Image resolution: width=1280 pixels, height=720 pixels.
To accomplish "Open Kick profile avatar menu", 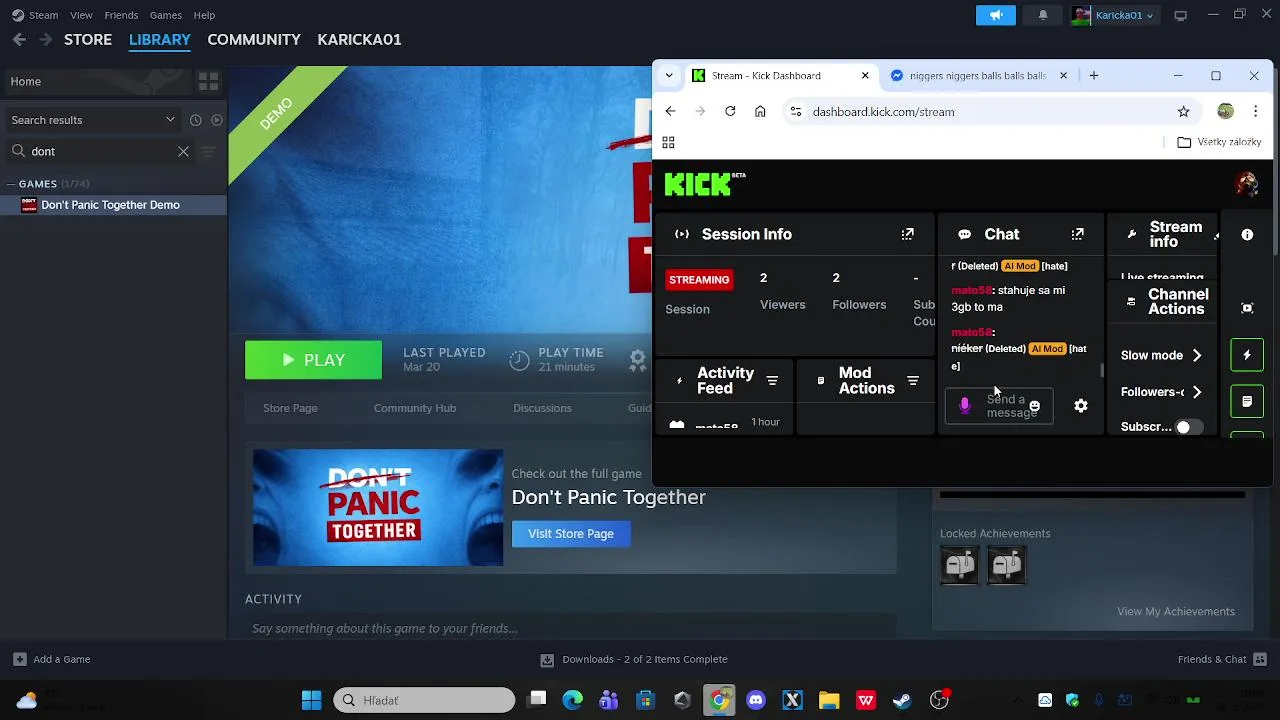I will tap(1246, 184).
